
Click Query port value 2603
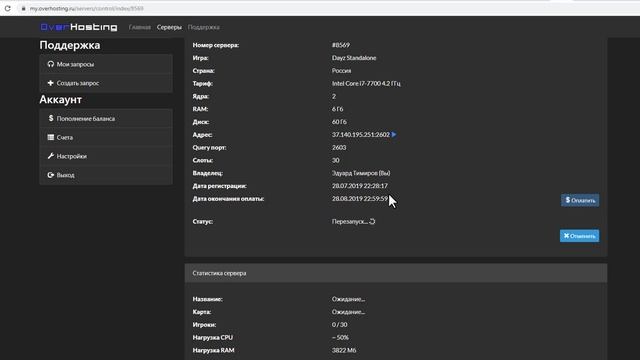point(339,147)
